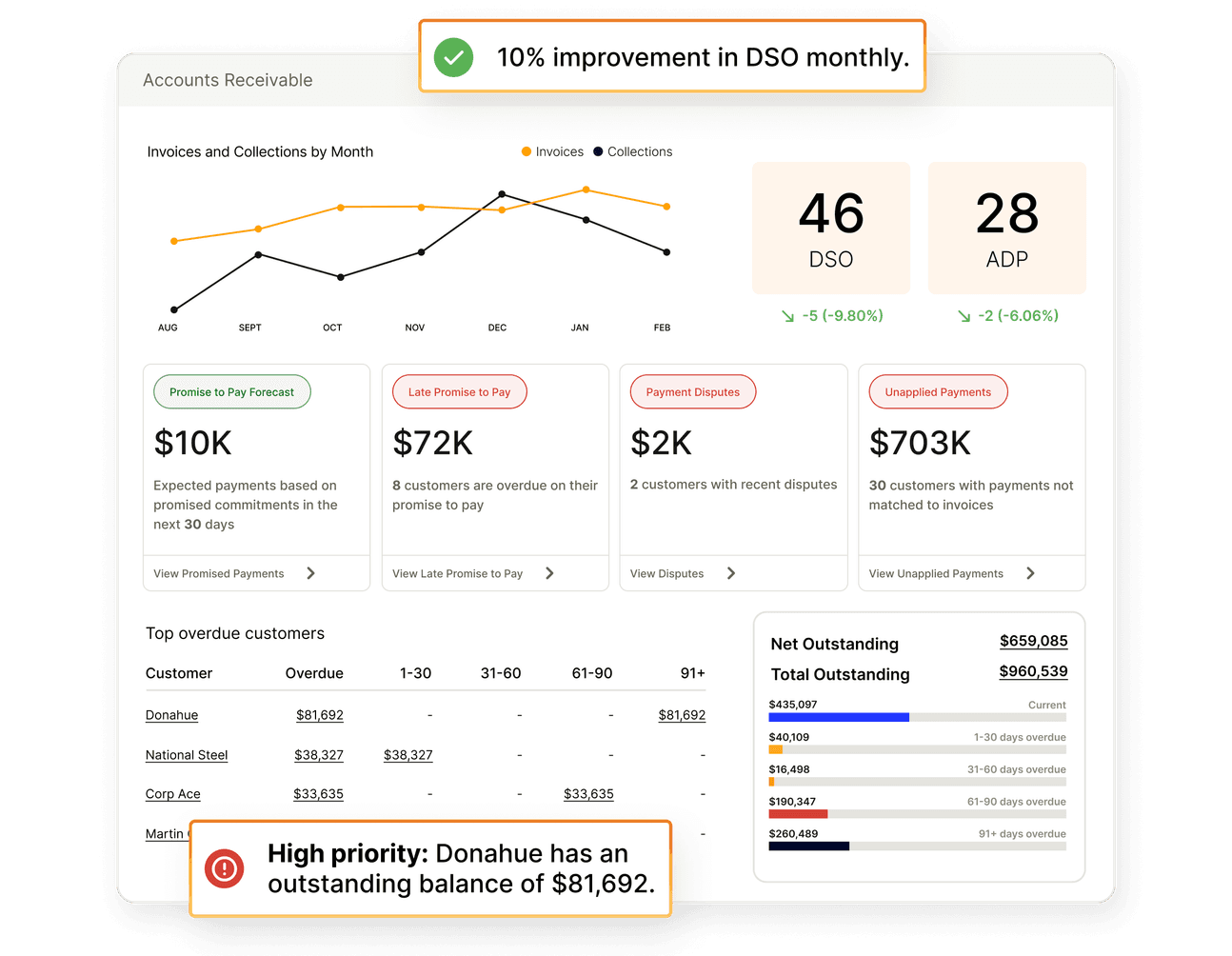This screenshot has height=956, width=1232.
Task: Click National Steel overdue total $38,327
Action: (x=319, y=755)
